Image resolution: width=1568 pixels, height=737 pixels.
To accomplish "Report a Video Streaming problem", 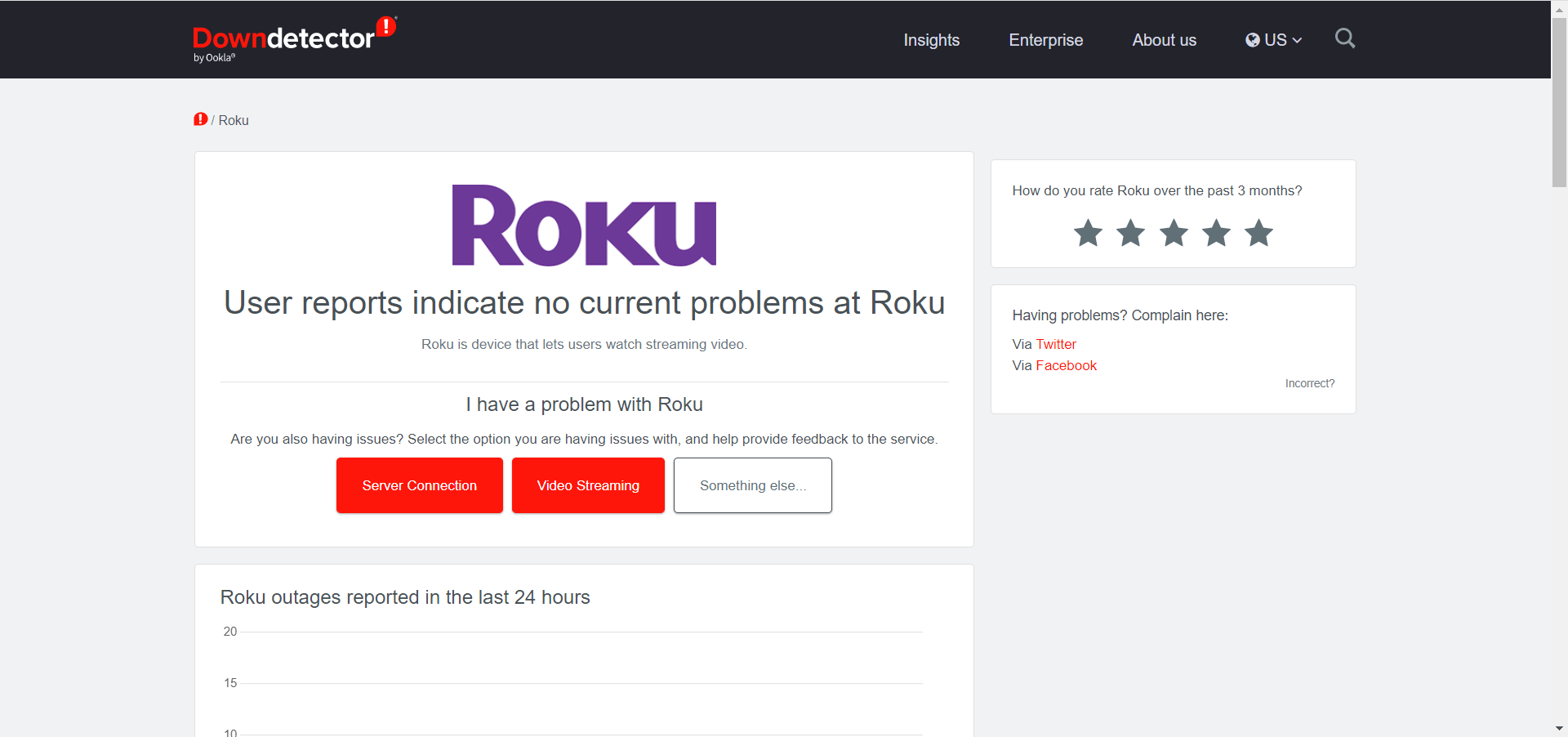I will click(588, 485).
